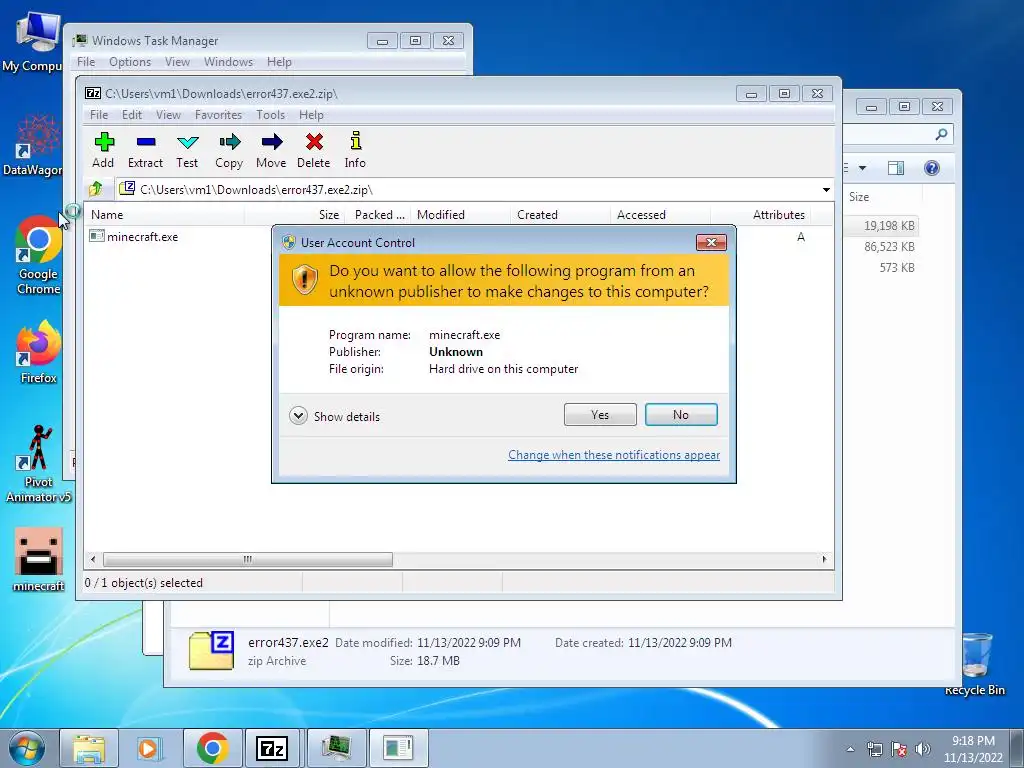The width and height of the screenshot is (1024, 768).
Task: Click the volume speaker tray icon
Action: tap(922, 749)
